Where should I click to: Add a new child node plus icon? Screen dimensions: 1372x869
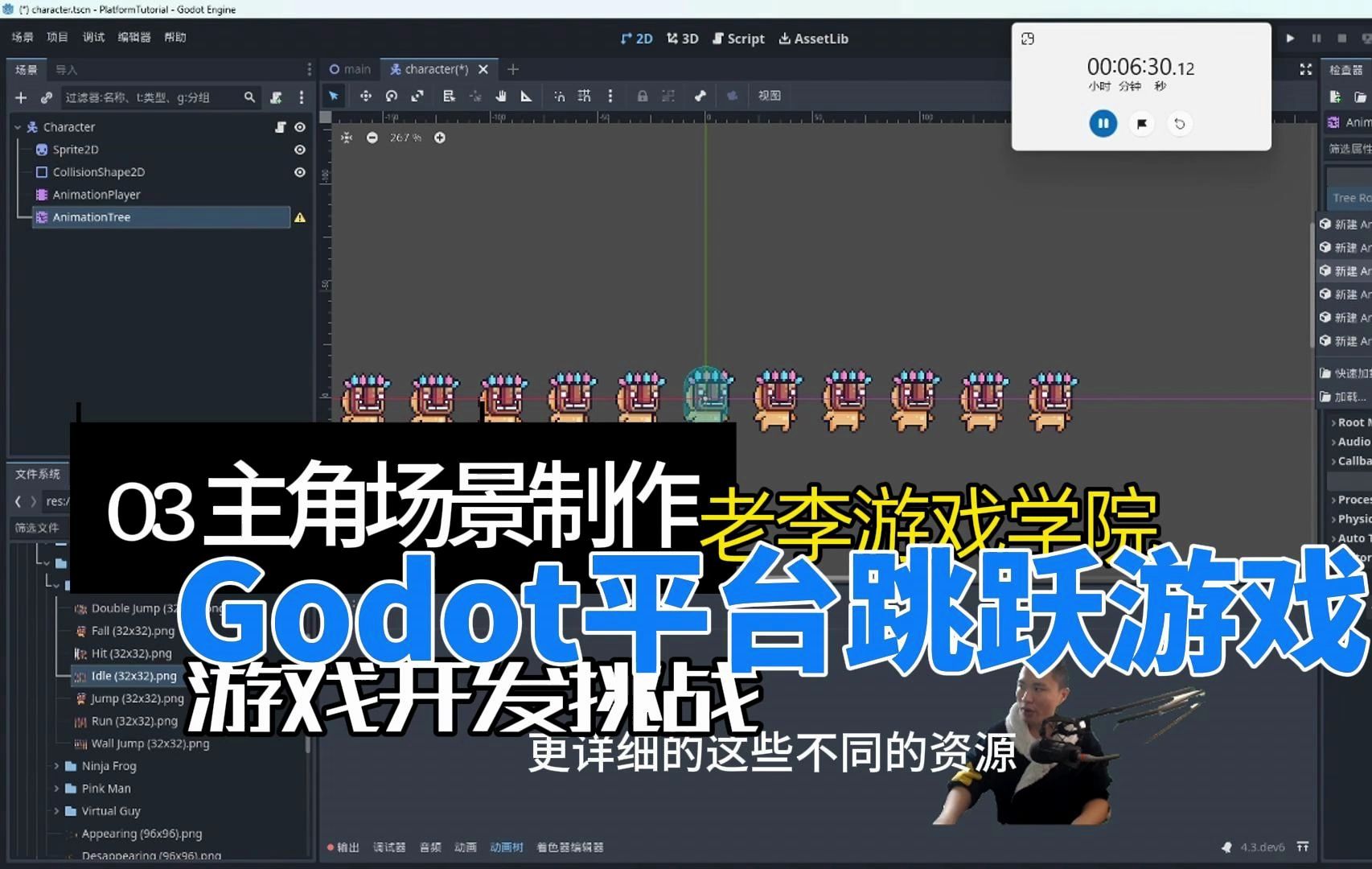21,97
